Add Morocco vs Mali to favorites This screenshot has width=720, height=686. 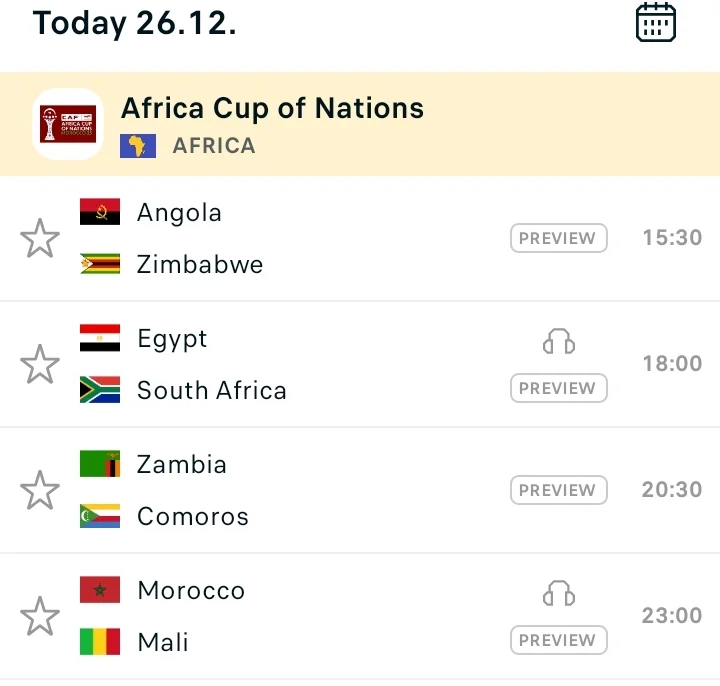40,616
